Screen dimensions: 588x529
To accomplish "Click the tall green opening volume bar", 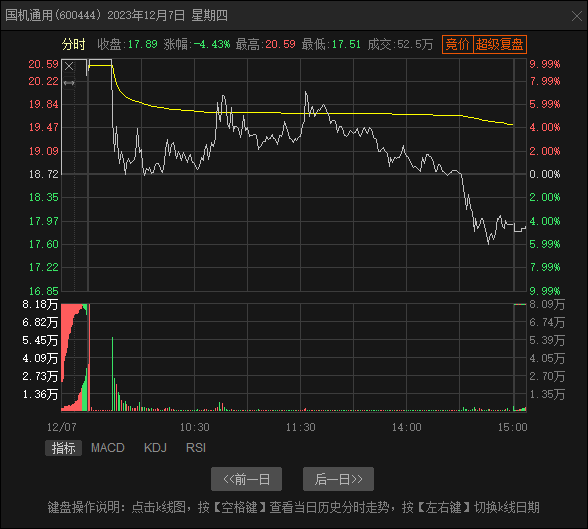I will tap(112, 374).
